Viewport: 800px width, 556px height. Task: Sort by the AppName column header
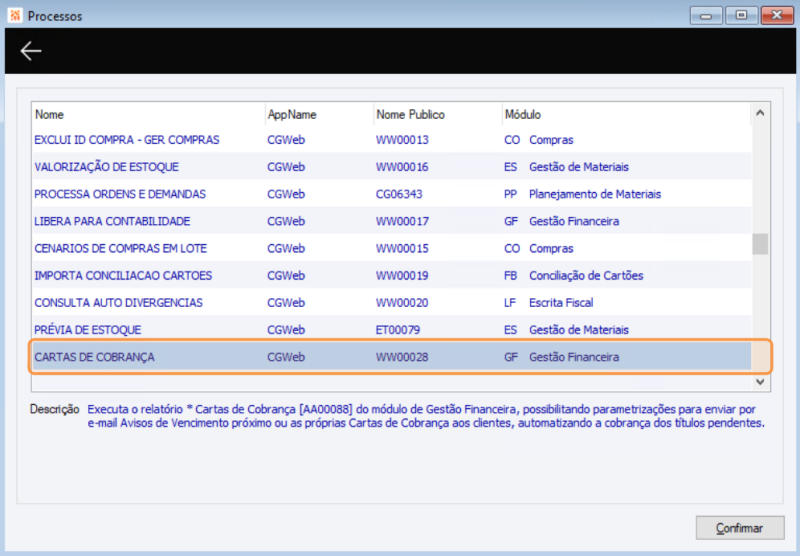coord(319,114)
